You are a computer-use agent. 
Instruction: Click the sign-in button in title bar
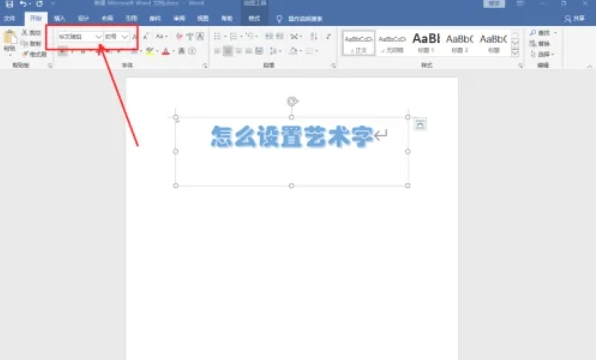(494, 3)
